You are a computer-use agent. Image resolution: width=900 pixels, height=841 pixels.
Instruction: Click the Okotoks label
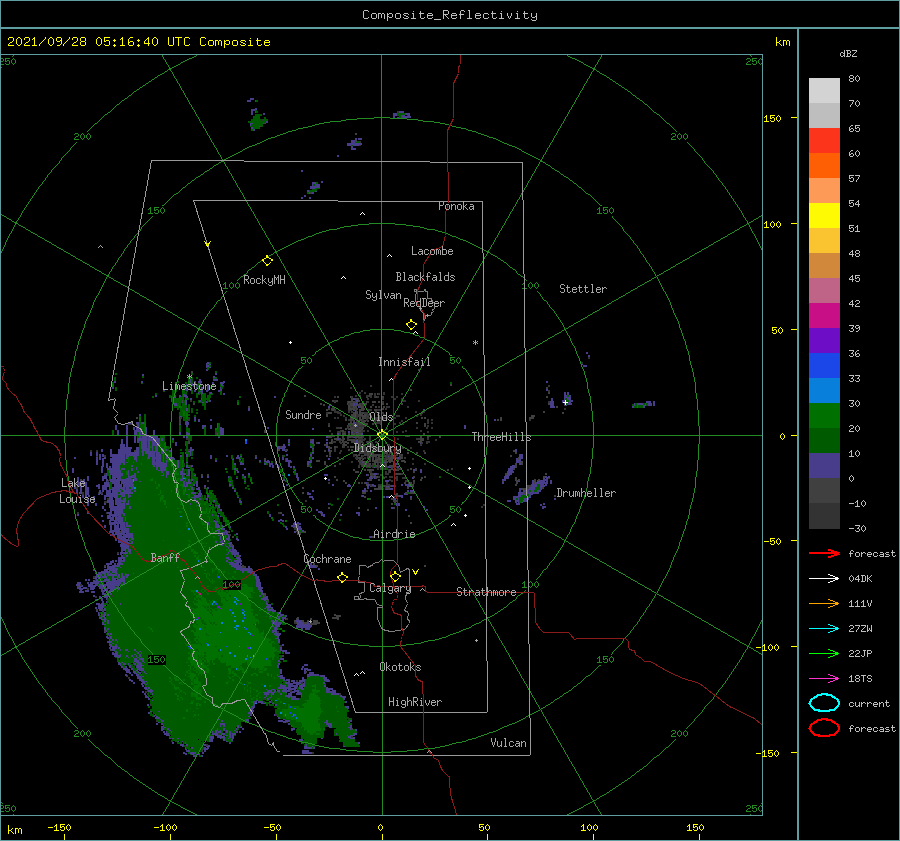pos(400,667)
